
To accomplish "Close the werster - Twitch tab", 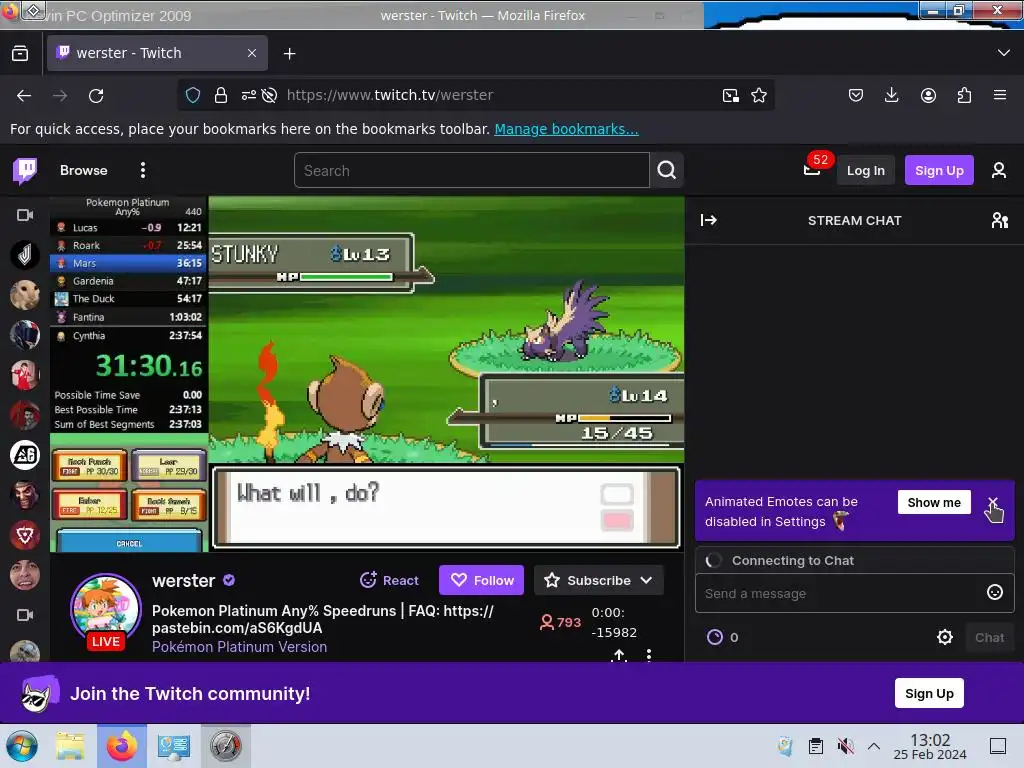I will 252,53.
